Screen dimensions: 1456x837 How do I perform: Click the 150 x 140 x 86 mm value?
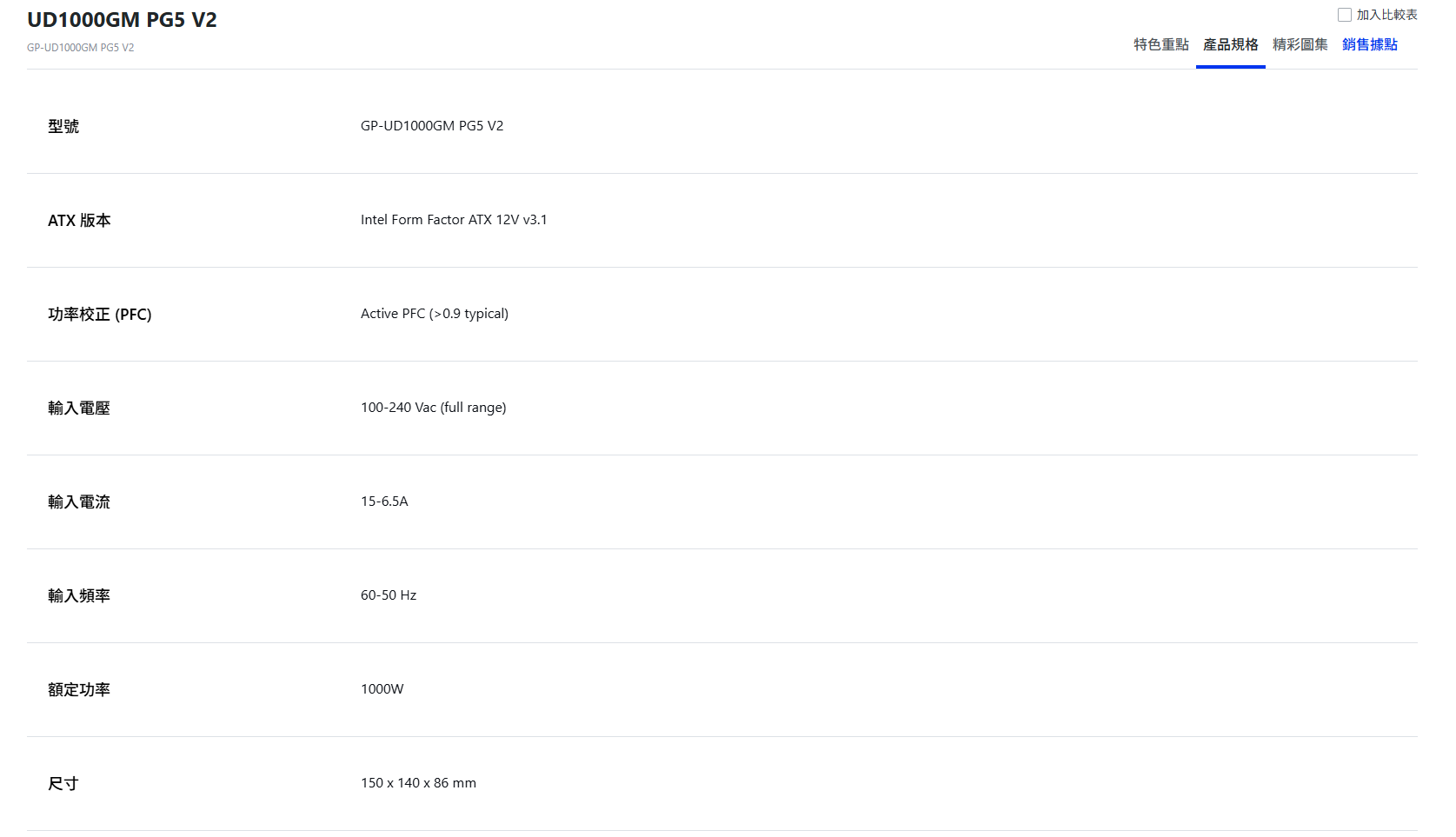coord(418,783)
